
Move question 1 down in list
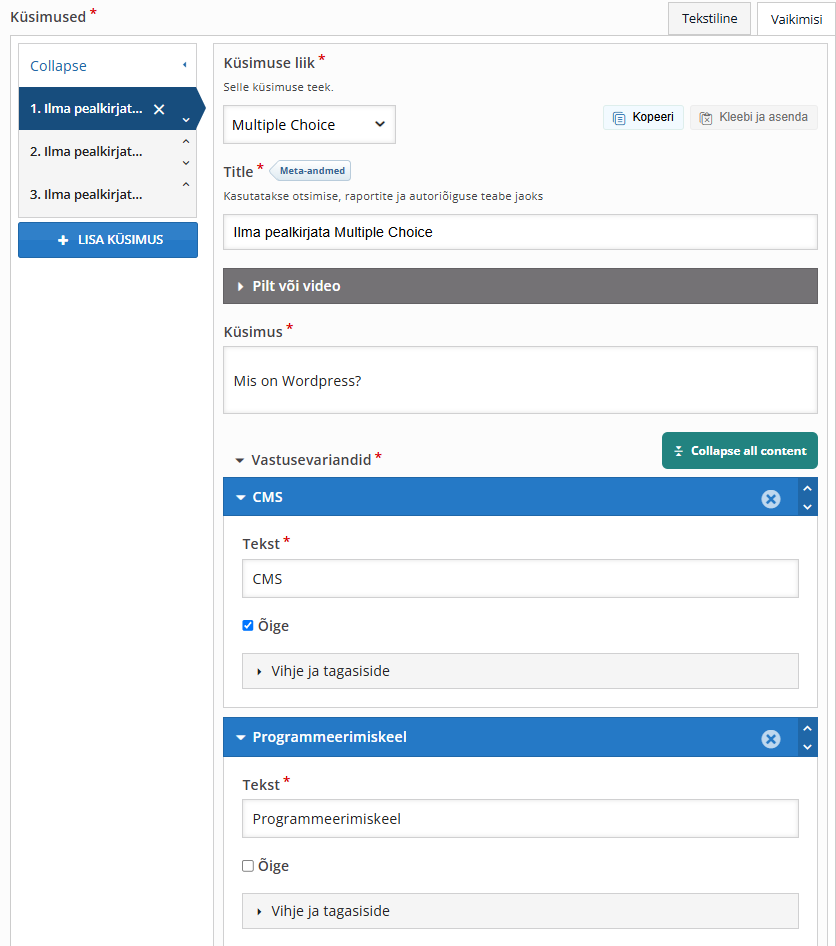click(186, 120)
